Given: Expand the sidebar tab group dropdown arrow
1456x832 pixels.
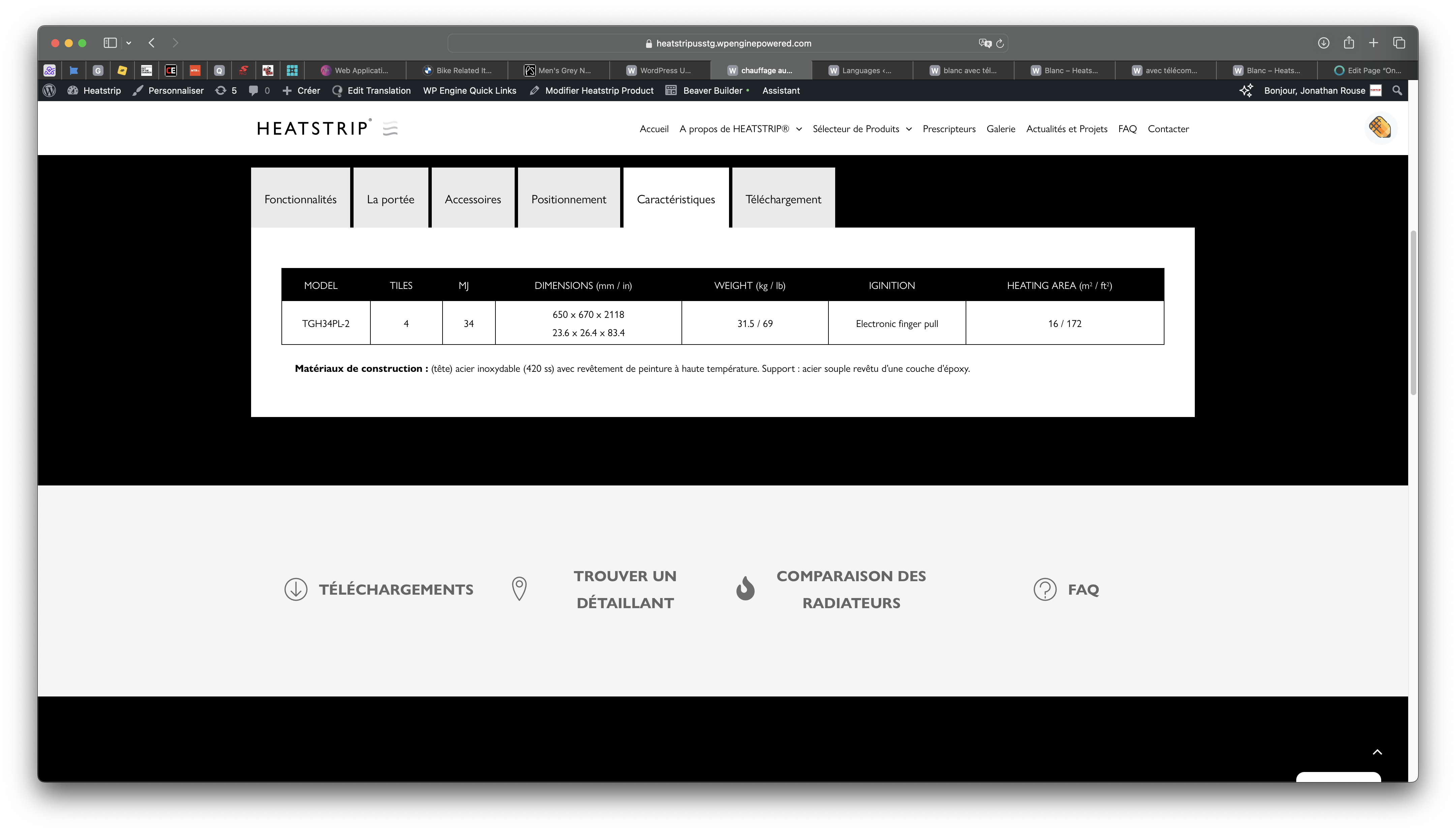Looking at the screenshot, I should [x=128, y=43].
